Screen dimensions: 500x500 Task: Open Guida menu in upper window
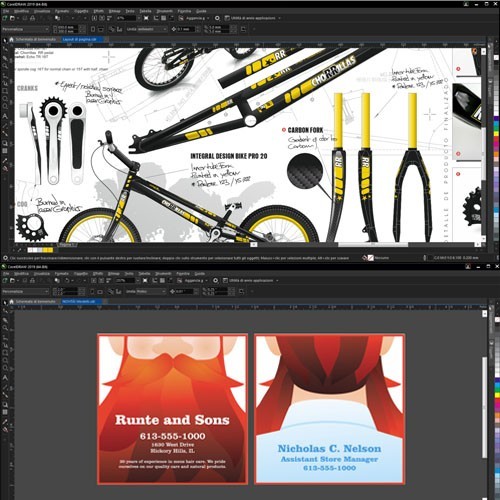[201, 11]
